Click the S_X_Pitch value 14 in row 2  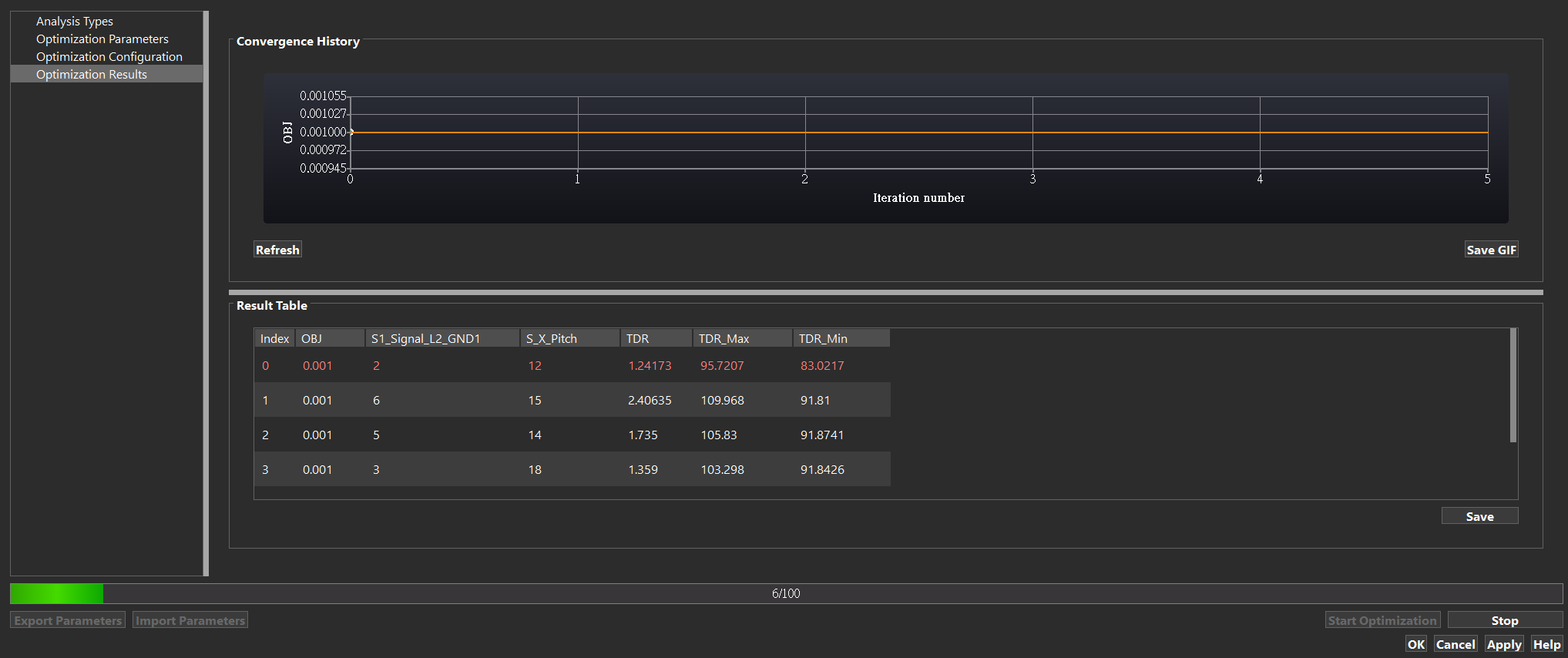(x=535, y=435)
